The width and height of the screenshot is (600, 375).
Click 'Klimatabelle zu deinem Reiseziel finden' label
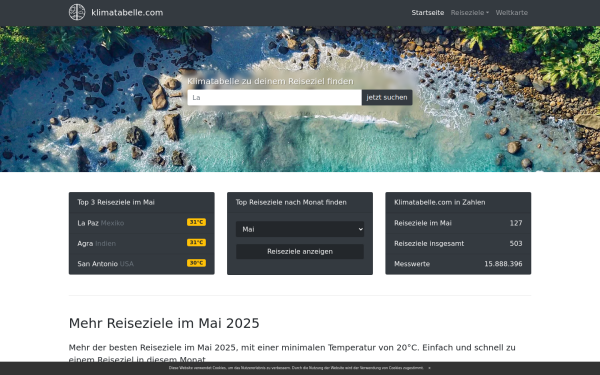click(x=271, y=81)
